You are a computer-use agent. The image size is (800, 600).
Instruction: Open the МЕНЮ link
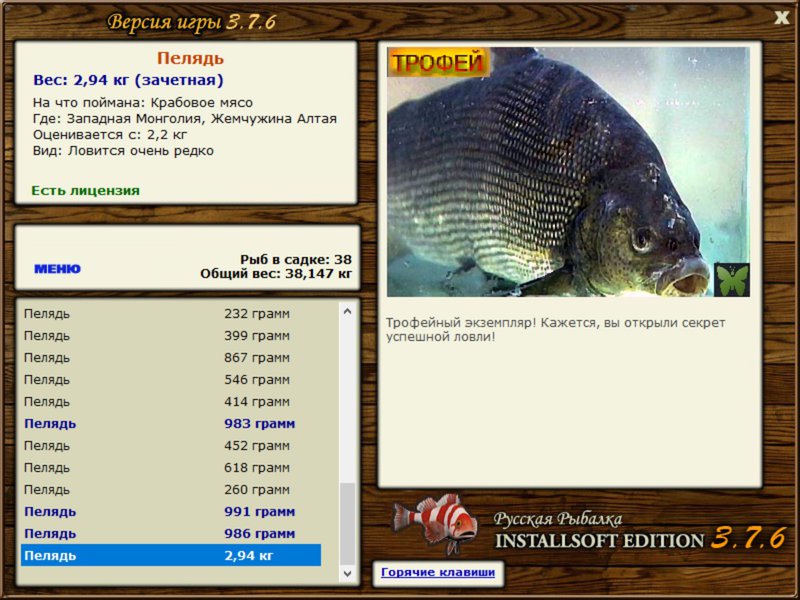[57, 268]
